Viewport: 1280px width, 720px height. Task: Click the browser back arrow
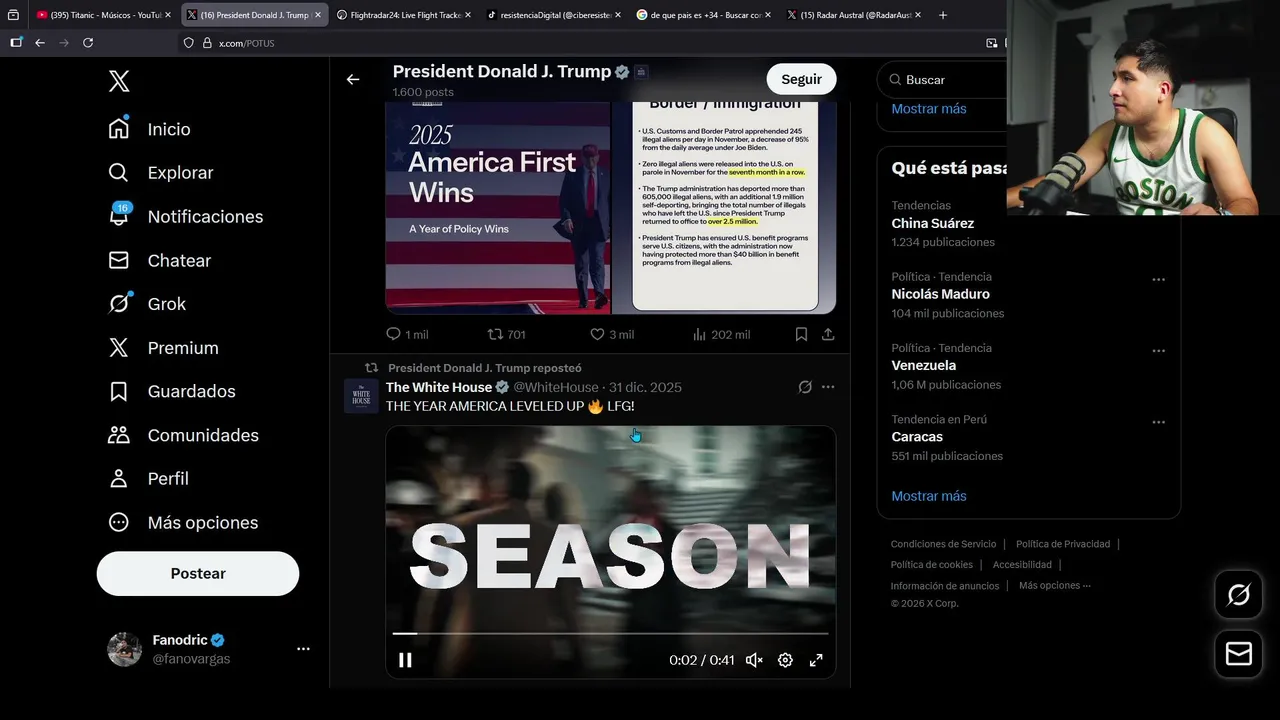pos(40,43)
